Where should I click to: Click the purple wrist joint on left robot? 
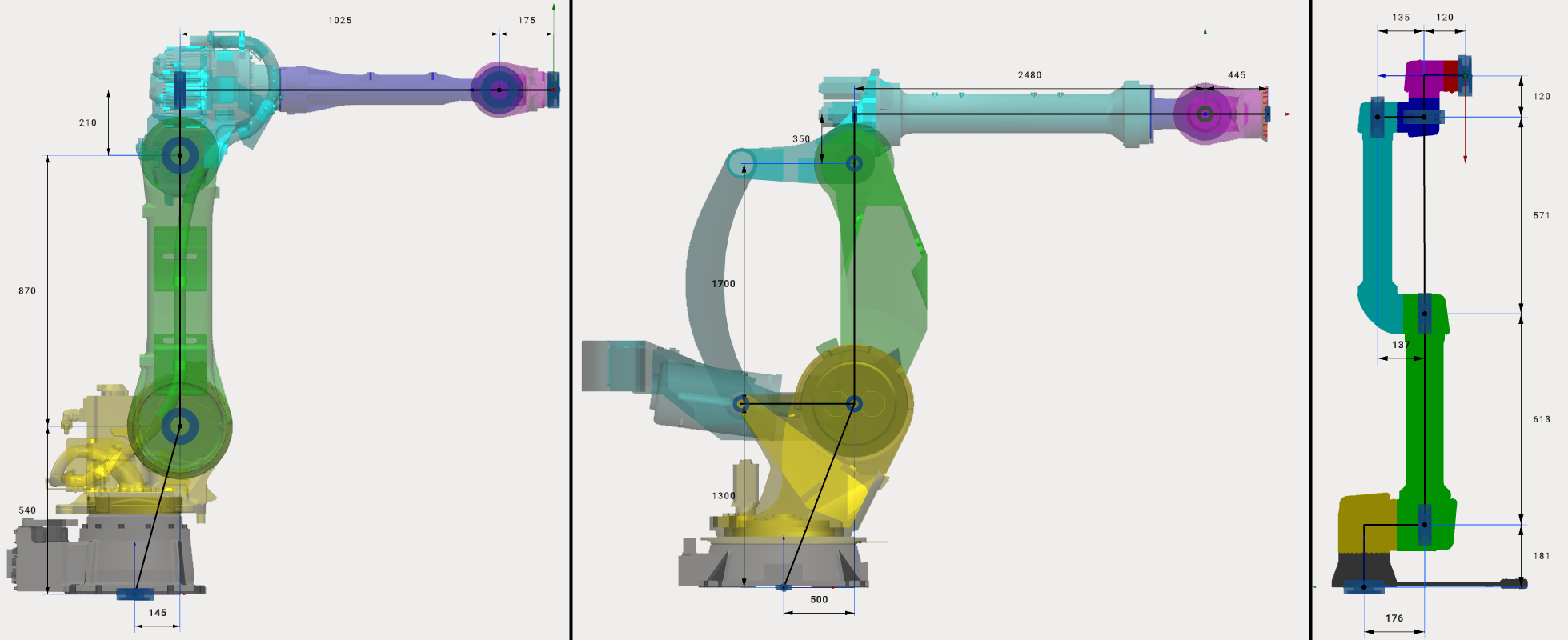pos(499,90)
